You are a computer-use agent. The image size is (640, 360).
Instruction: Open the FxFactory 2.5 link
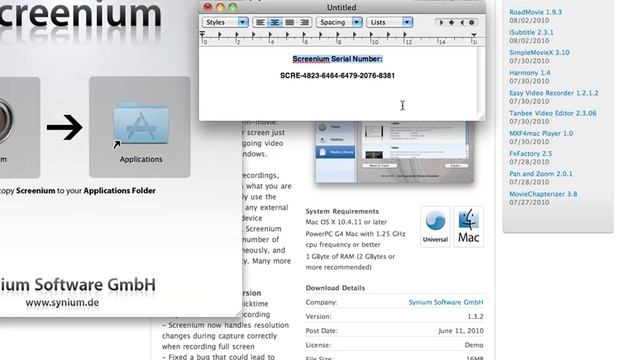pos(531,153)
